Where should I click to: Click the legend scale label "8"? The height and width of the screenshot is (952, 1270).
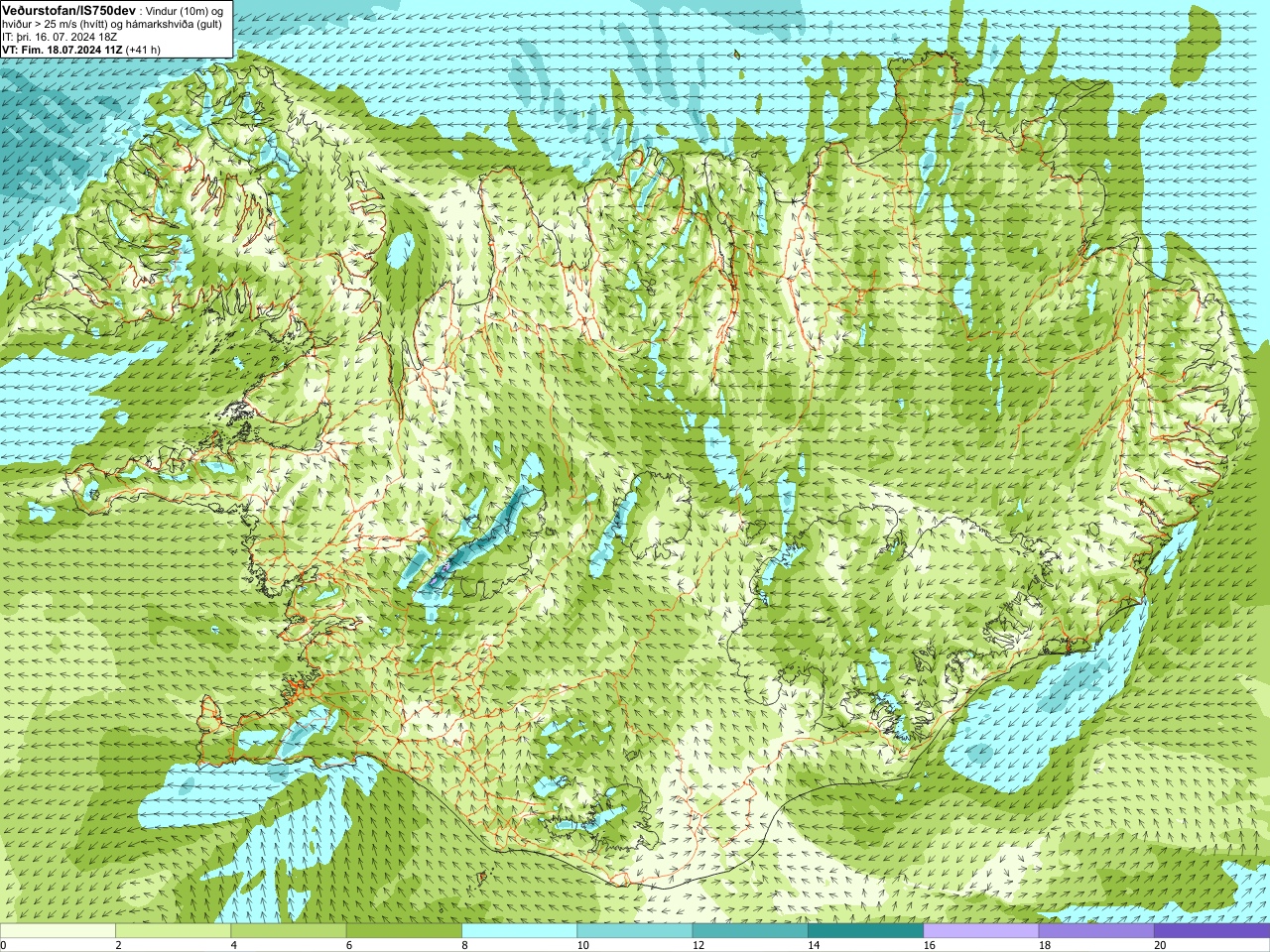point(464,945)
